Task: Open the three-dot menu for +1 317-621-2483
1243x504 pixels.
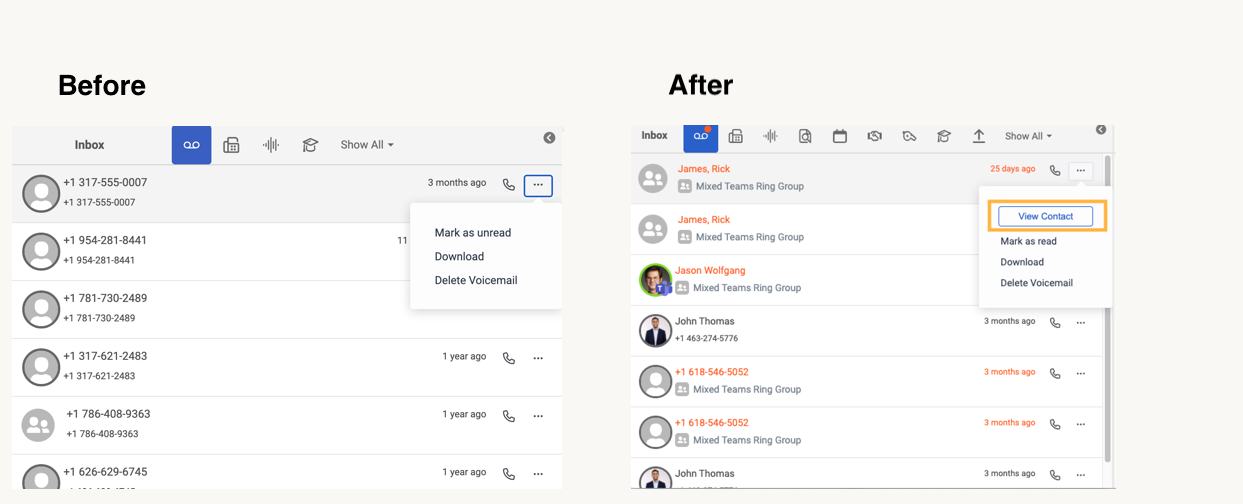Action: (x=538, y=358)
